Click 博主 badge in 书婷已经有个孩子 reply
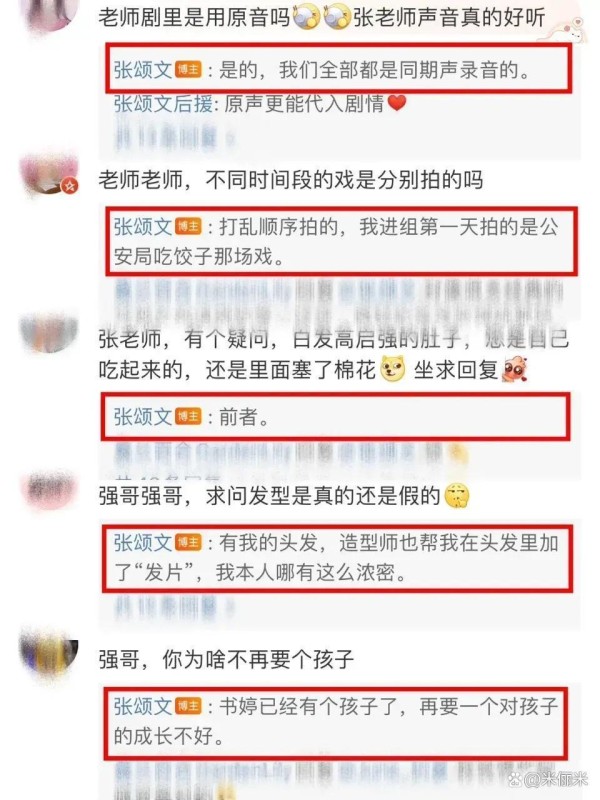Screen dimensions: 600x800 [x=188, y=706]
